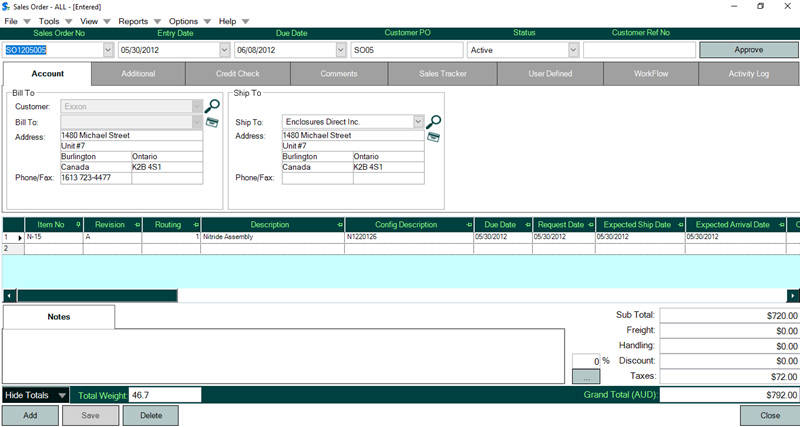
Task: Click the Ship To address card icon
Action: 434,137
